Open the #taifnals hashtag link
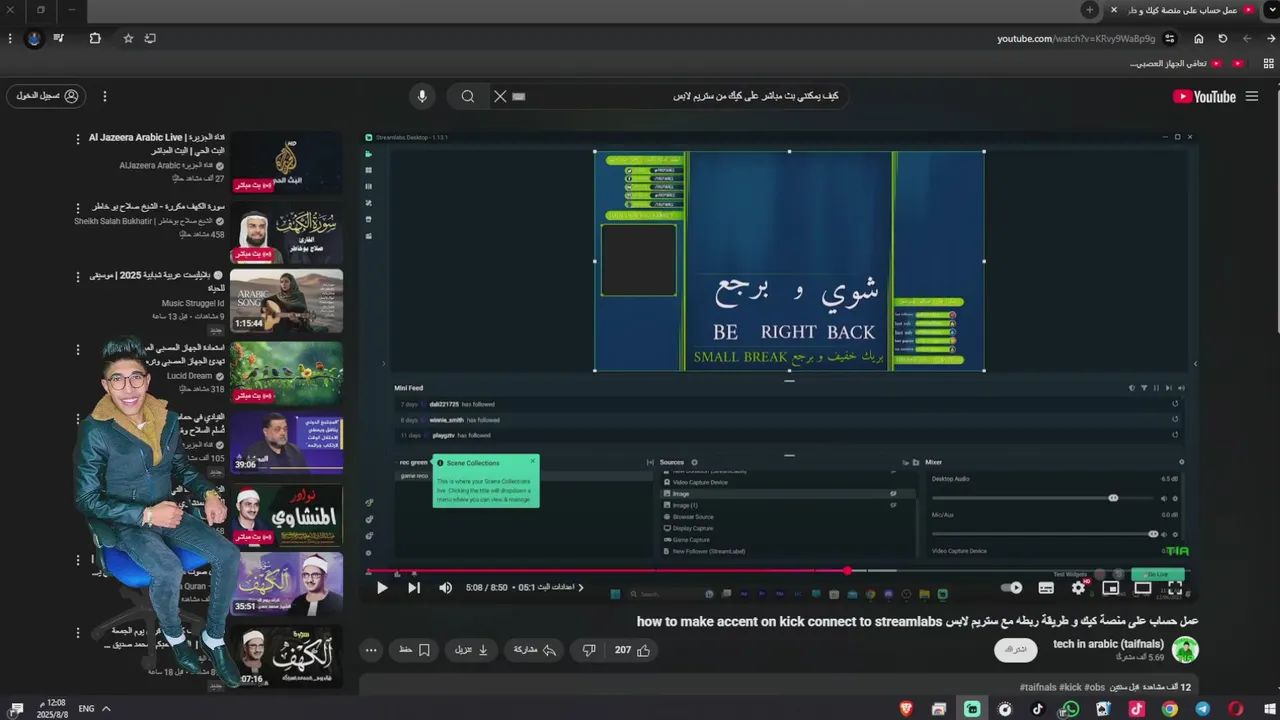 pos(1038,688)
